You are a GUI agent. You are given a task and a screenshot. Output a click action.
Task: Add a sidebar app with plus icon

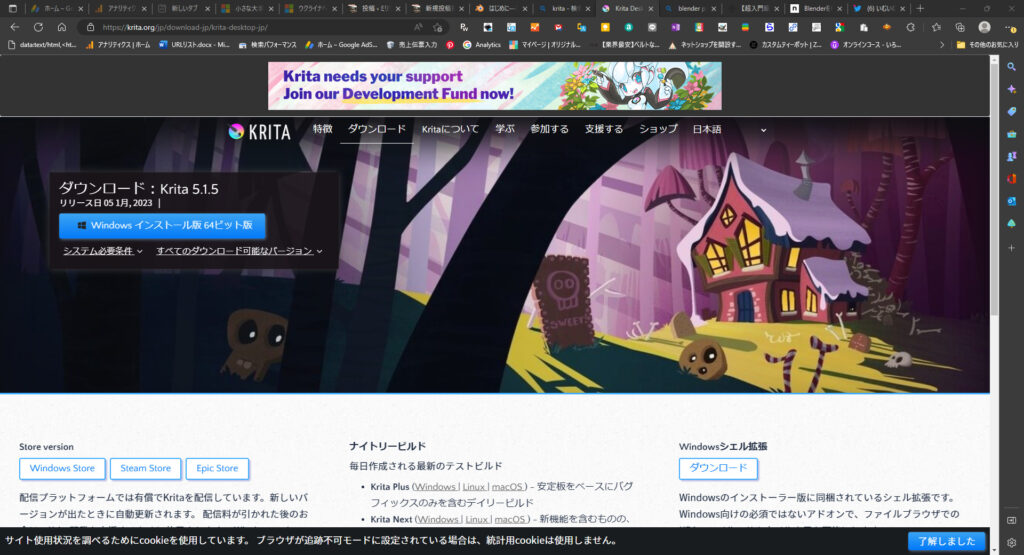[x=1011, y=248]
